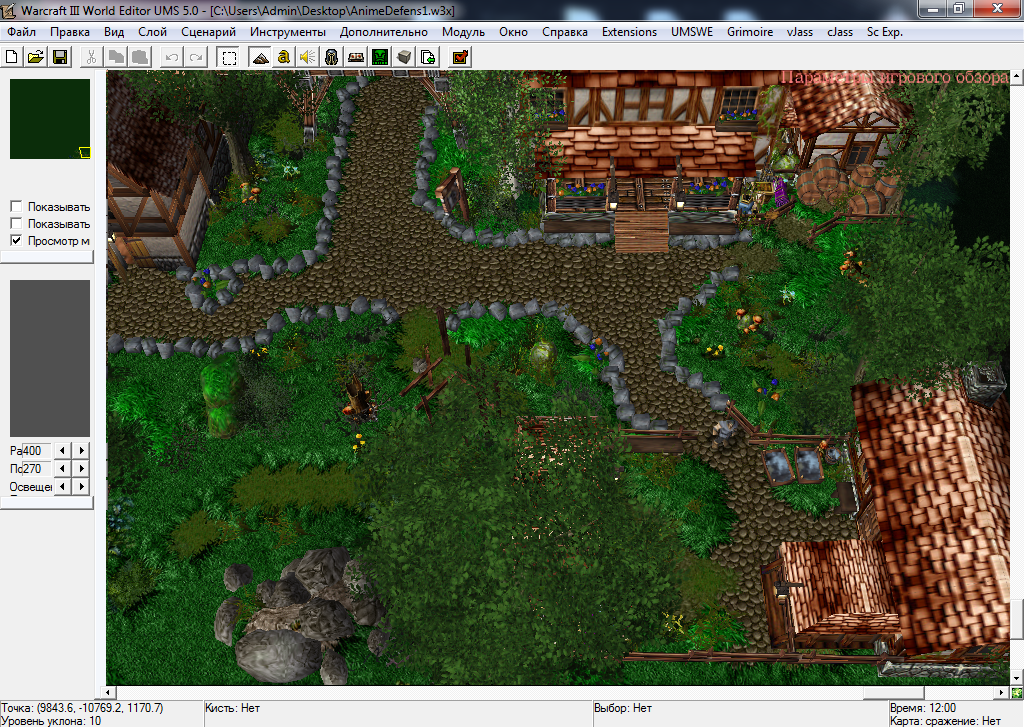Image resolution: width=1024 pixels, height=728 pixels.
Task: Tick the first Показывать checkbox
Action: pos(16,206)
